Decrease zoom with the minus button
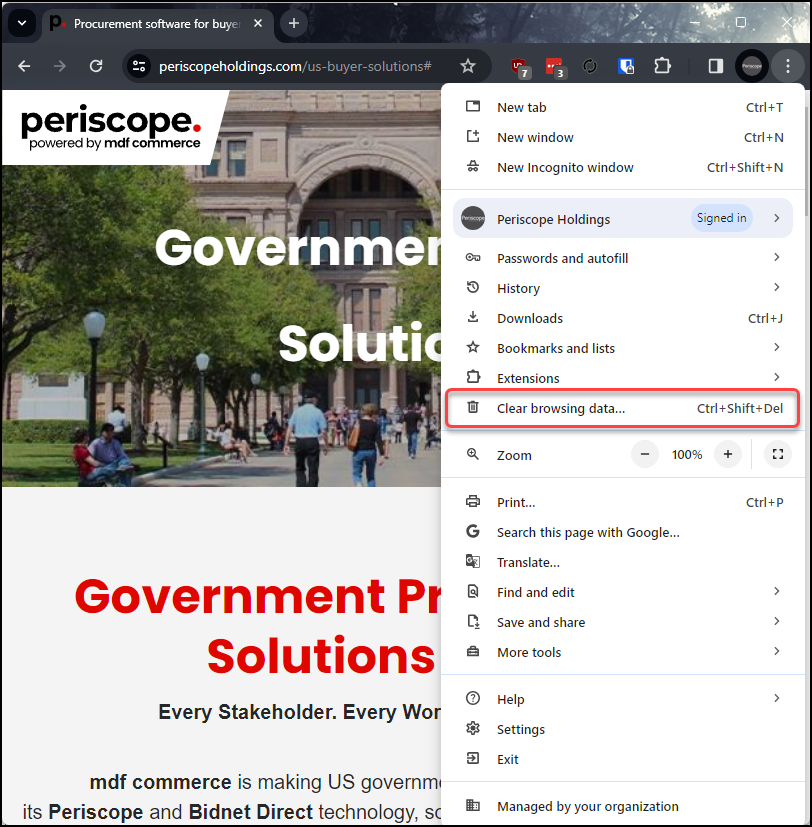Screen dimensions: 812x827 (x=645, y=454)
